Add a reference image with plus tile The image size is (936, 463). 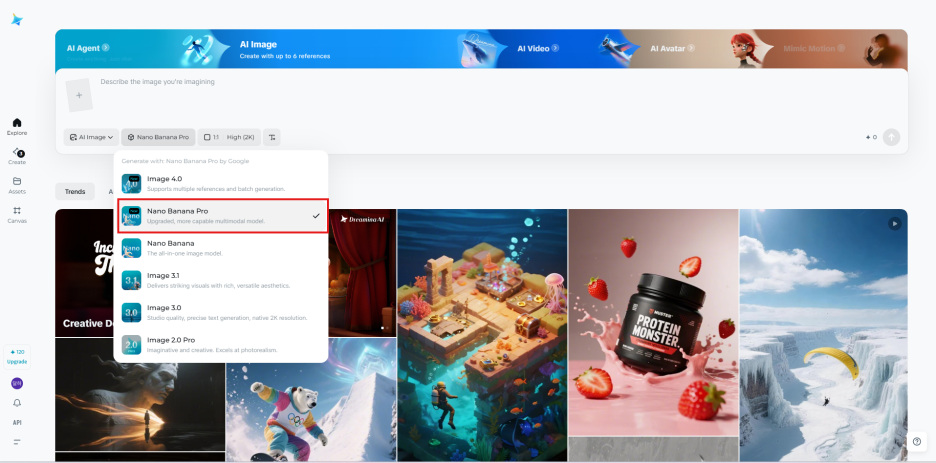[79, 95]
